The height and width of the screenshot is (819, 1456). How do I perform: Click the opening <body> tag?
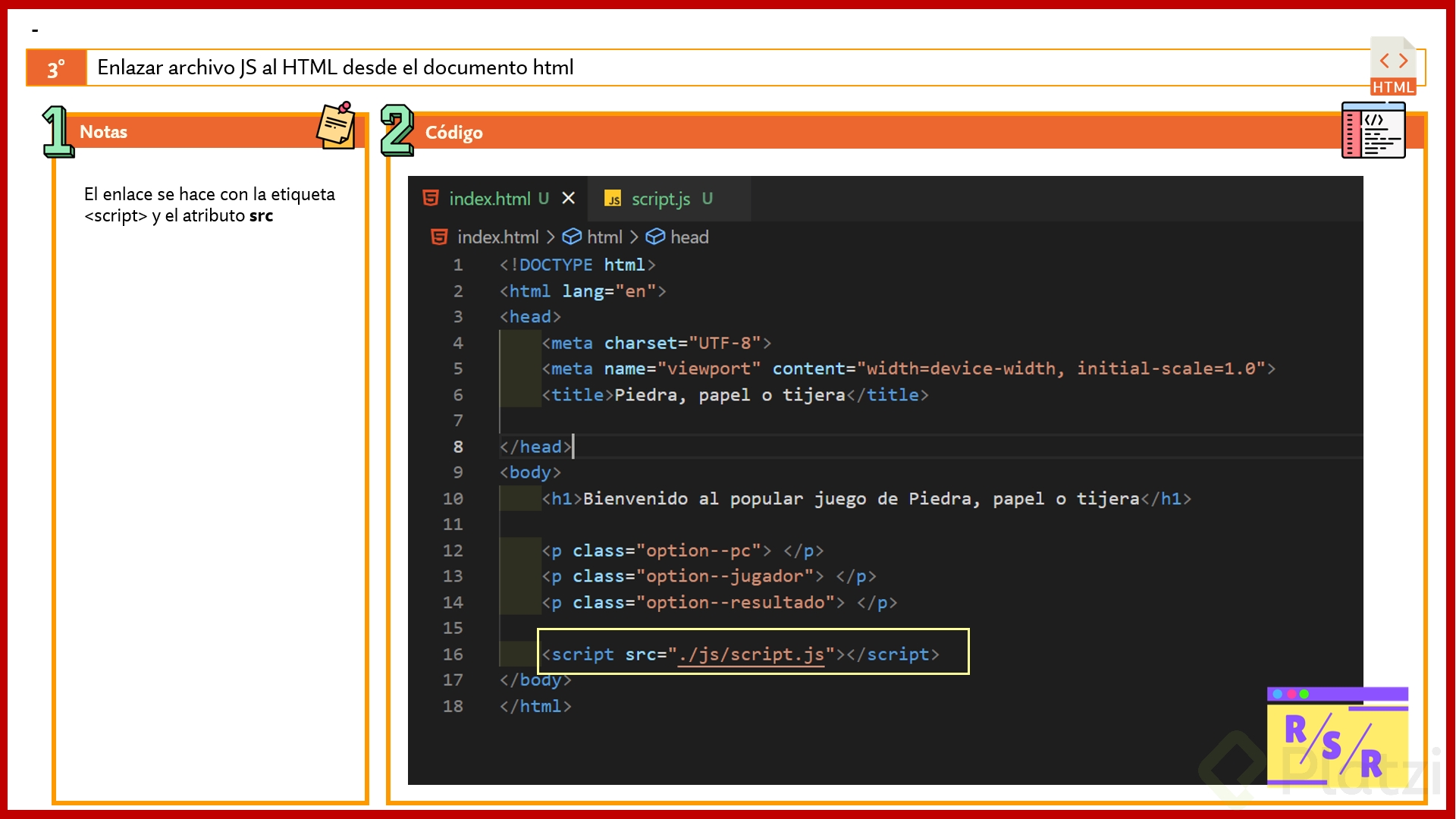pos(530,473)
